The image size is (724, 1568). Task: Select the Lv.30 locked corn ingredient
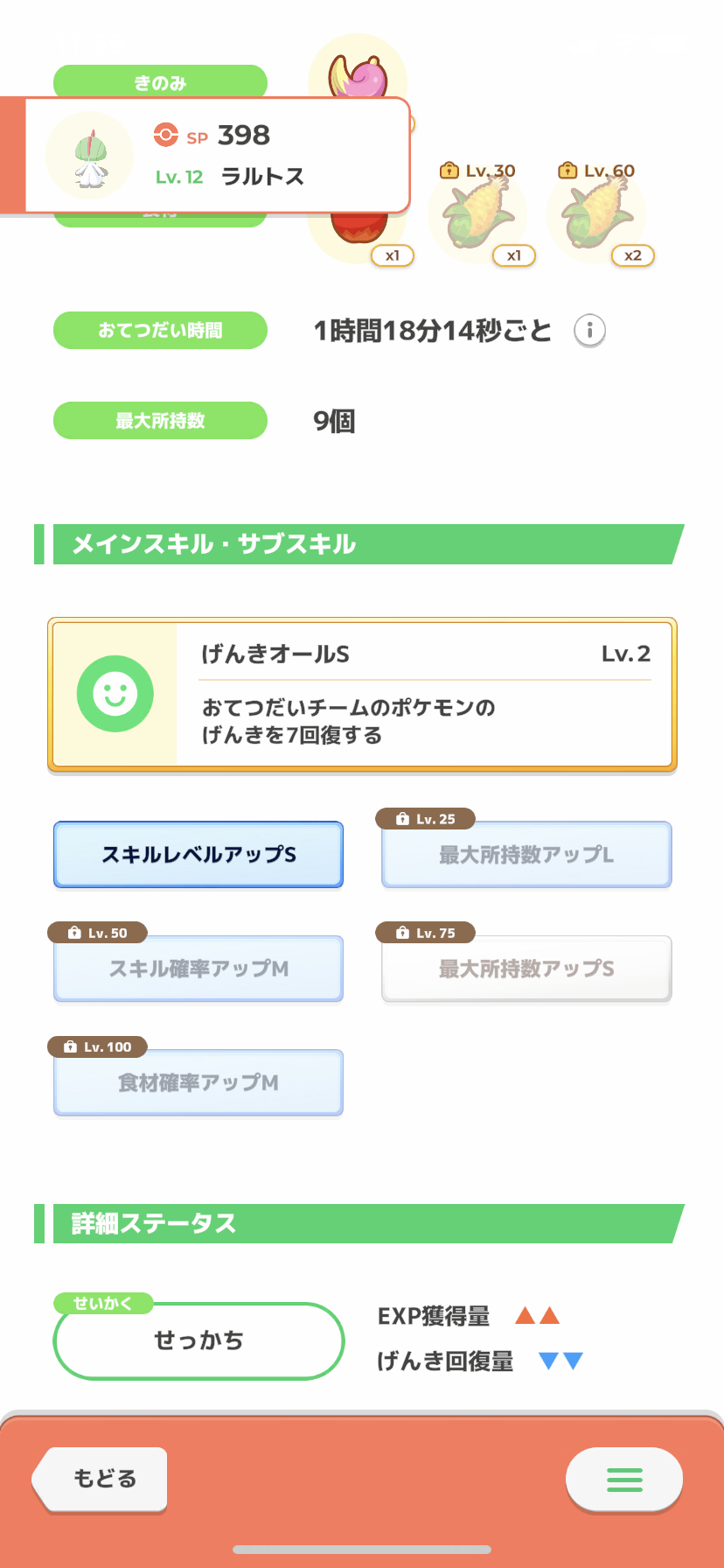click(477, 215)
